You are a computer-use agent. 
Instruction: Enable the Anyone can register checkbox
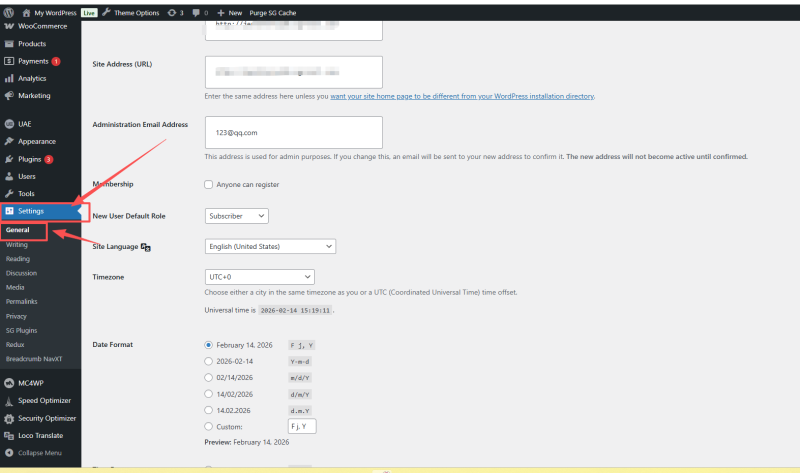tap(209, 185)
